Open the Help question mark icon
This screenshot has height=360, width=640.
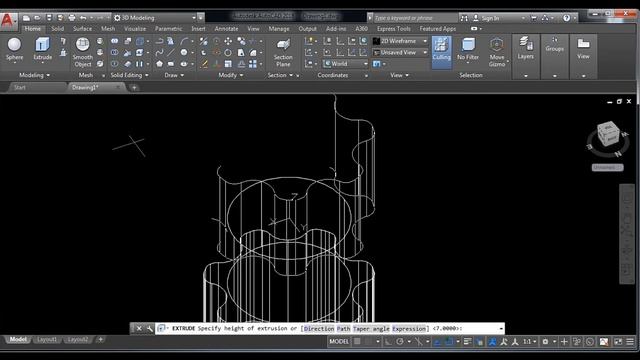pyautogui.click(x=566, y=18)
